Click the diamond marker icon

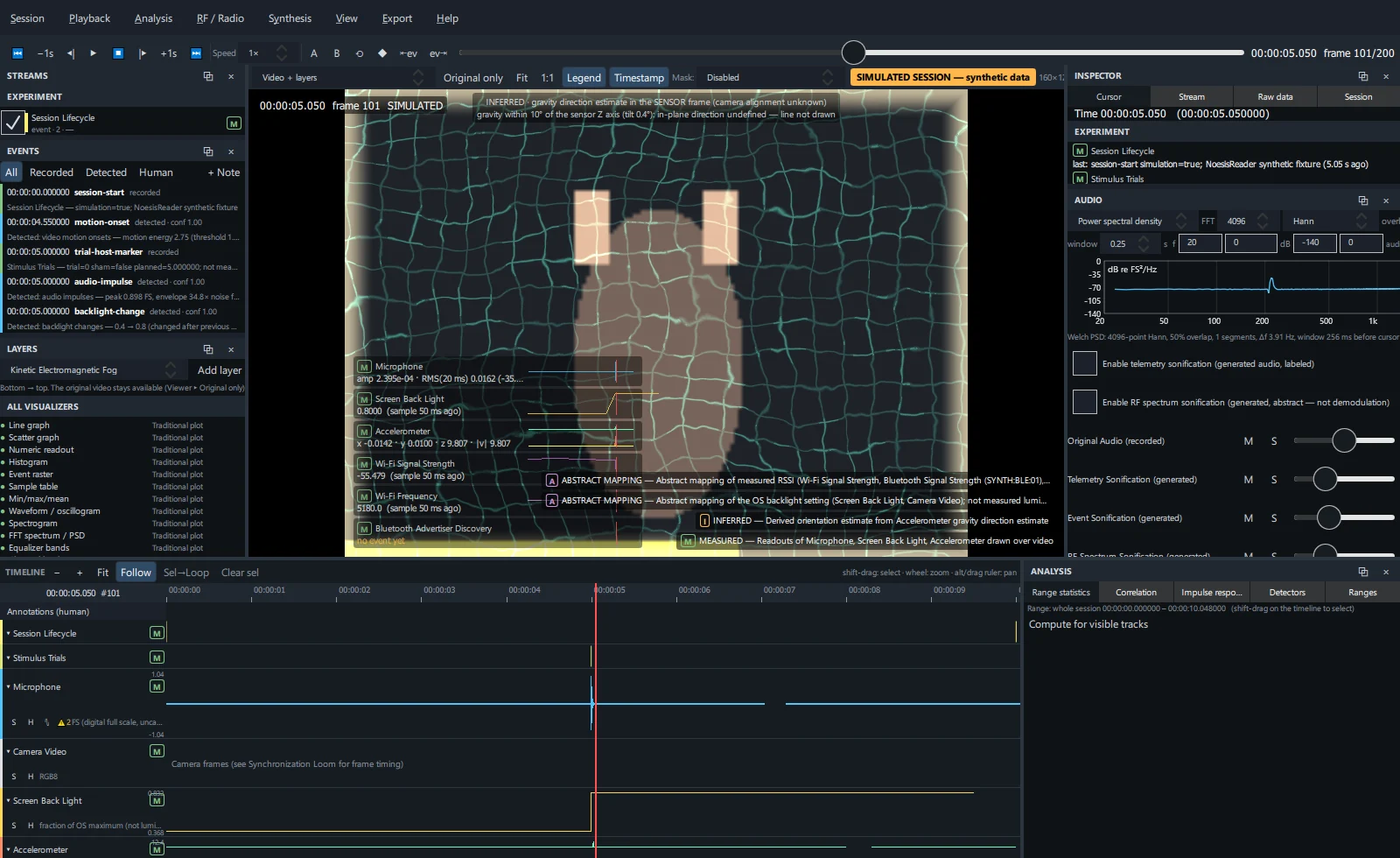[382, 53]
